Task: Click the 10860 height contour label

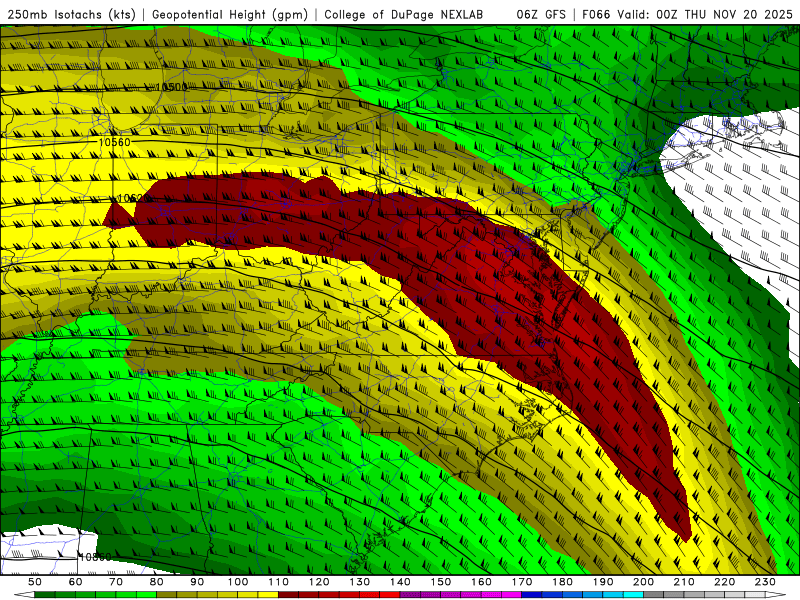Action: pyautogui.click(x=94, y=557)
